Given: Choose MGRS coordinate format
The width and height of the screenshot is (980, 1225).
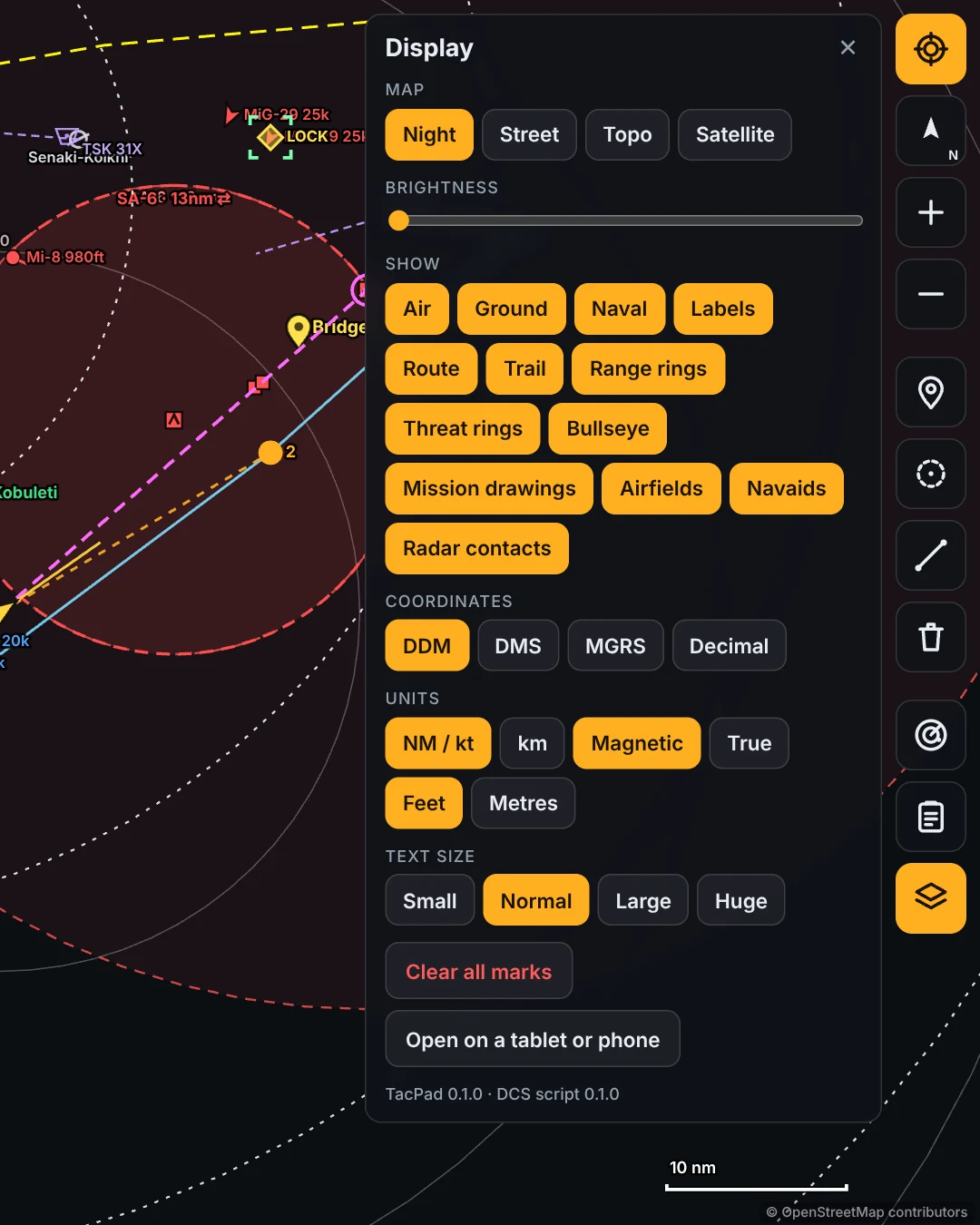Looking at the screenshot, I should pyautogui.click(x=615, y=645).
